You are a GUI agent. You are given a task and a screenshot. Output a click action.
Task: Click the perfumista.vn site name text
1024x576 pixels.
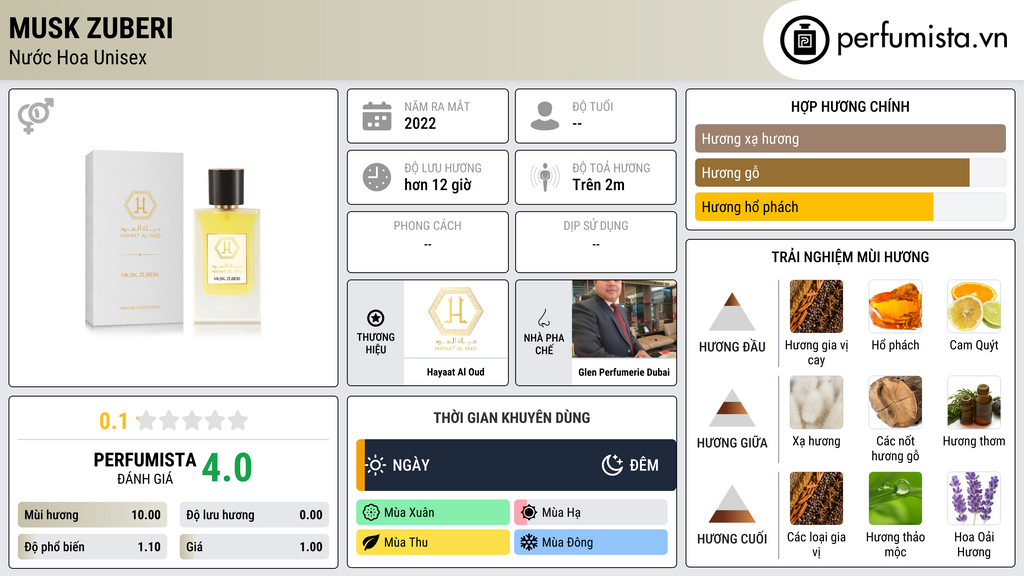922,38
